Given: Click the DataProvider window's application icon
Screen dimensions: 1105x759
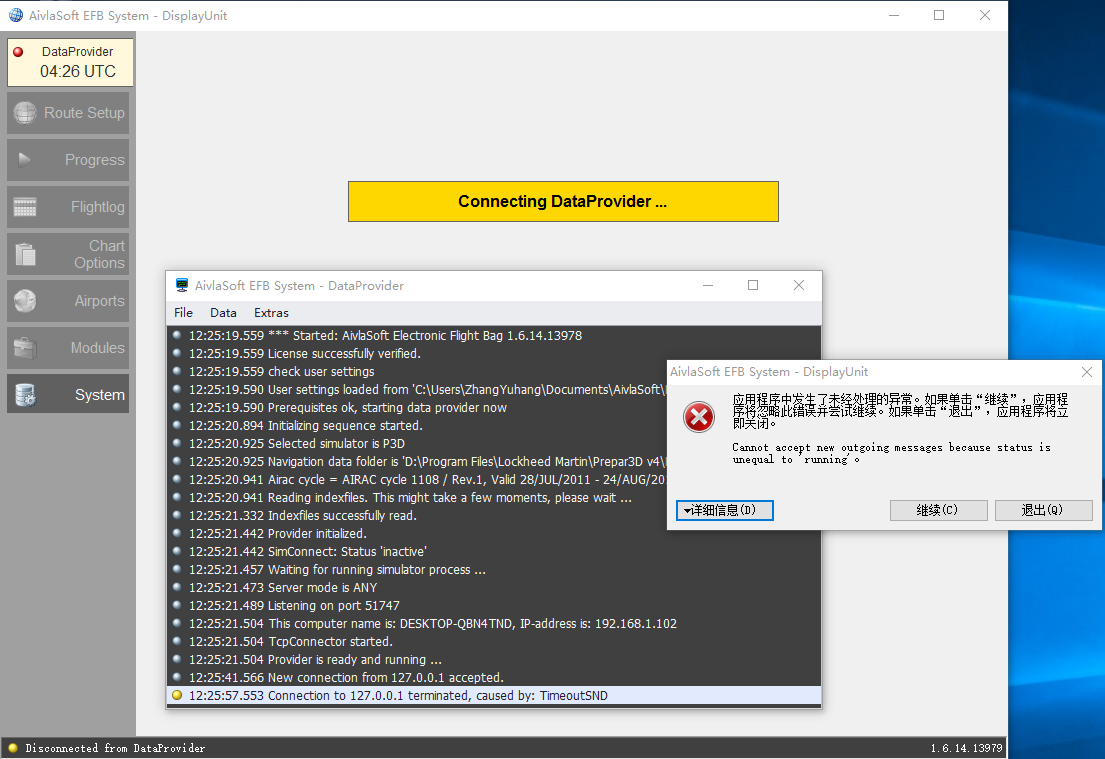Looking at the screenshot, I should (181, 285).
